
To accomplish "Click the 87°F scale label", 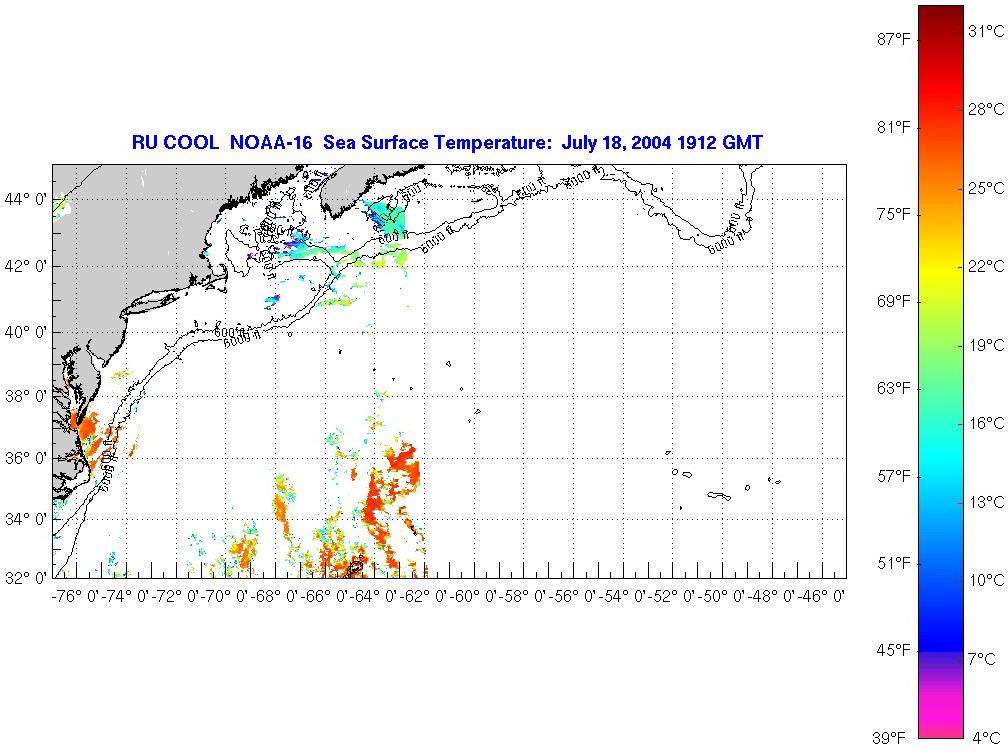I will pyautogui.click(x=894, y=40).
